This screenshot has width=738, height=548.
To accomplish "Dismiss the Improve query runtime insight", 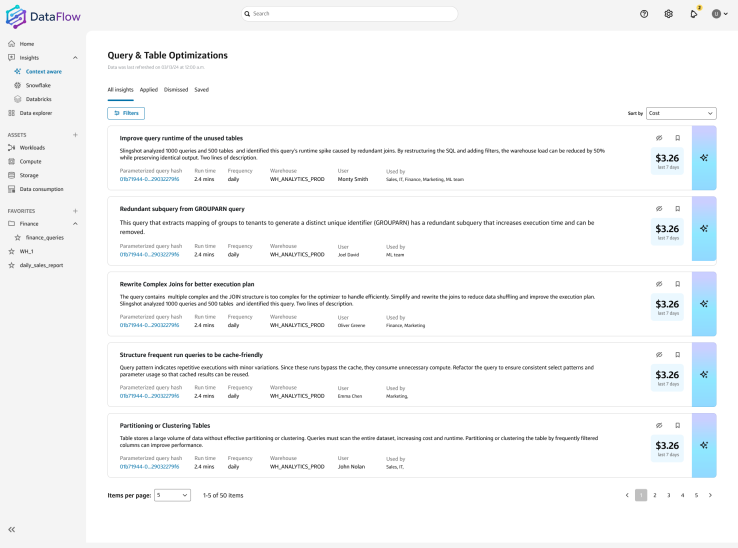I will pyautogui.click(x=659, y=138).
